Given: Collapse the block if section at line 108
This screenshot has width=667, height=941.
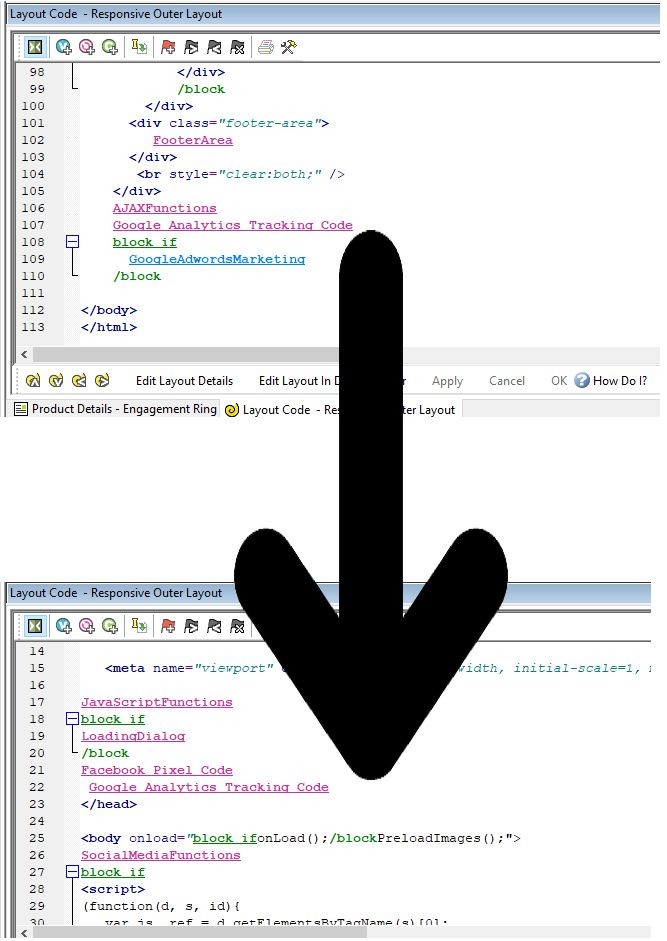Looking at the screenshot, I should [x=72, y=242].
